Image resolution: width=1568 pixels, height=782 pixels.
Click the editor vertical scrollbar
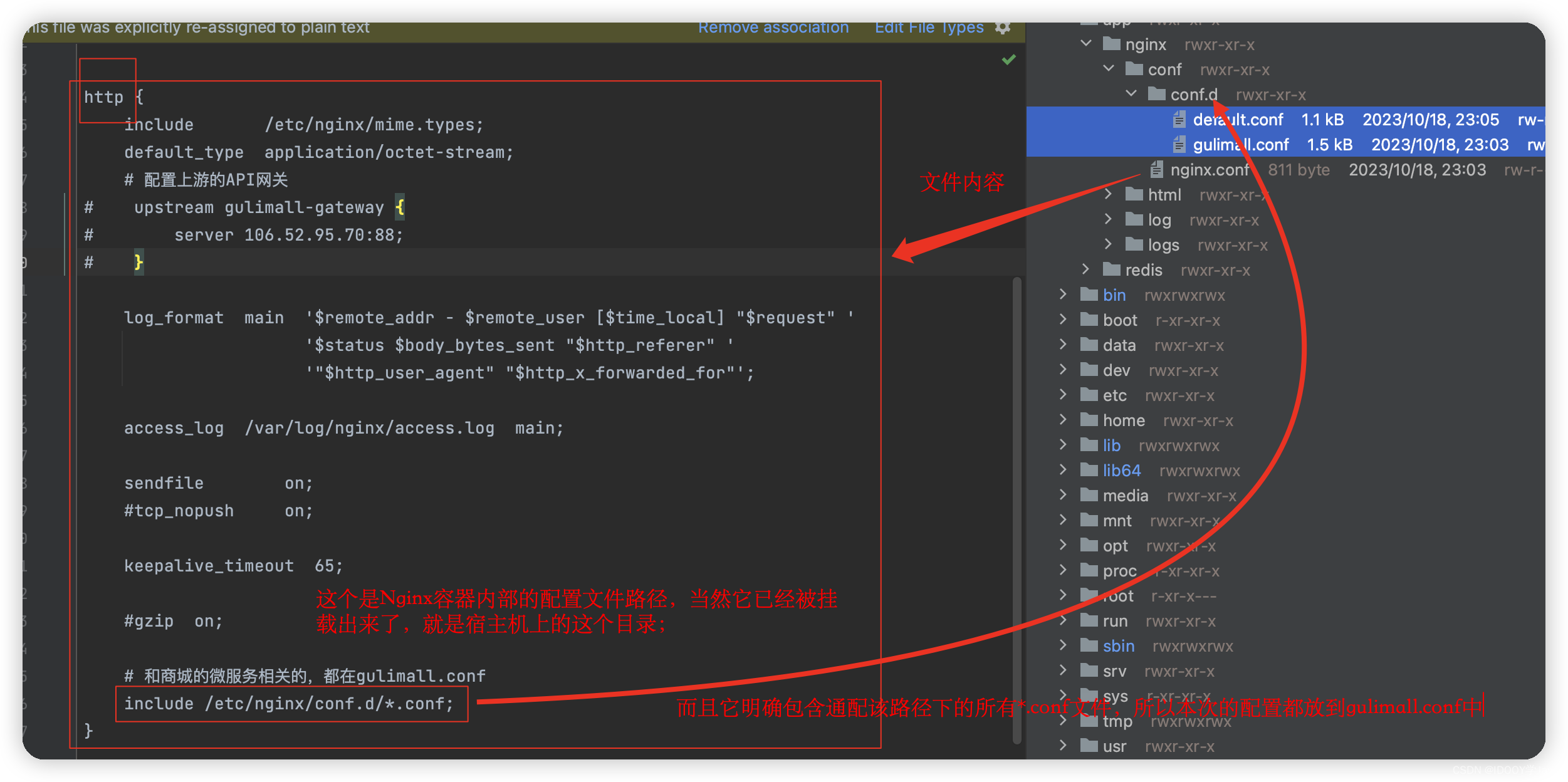tap(1017, 511)
